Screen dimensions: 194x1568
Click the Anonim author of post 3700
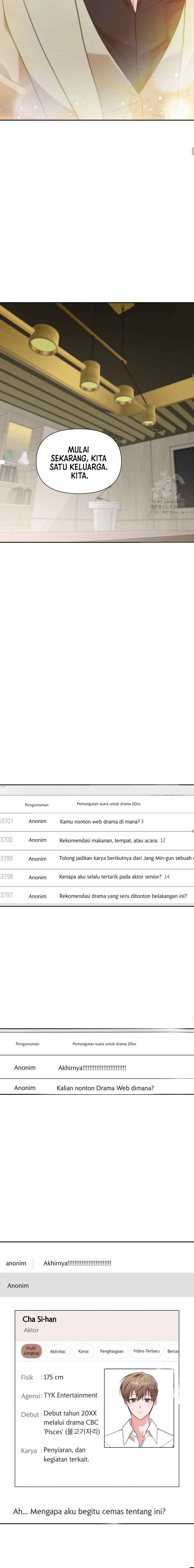coord(37,840)
